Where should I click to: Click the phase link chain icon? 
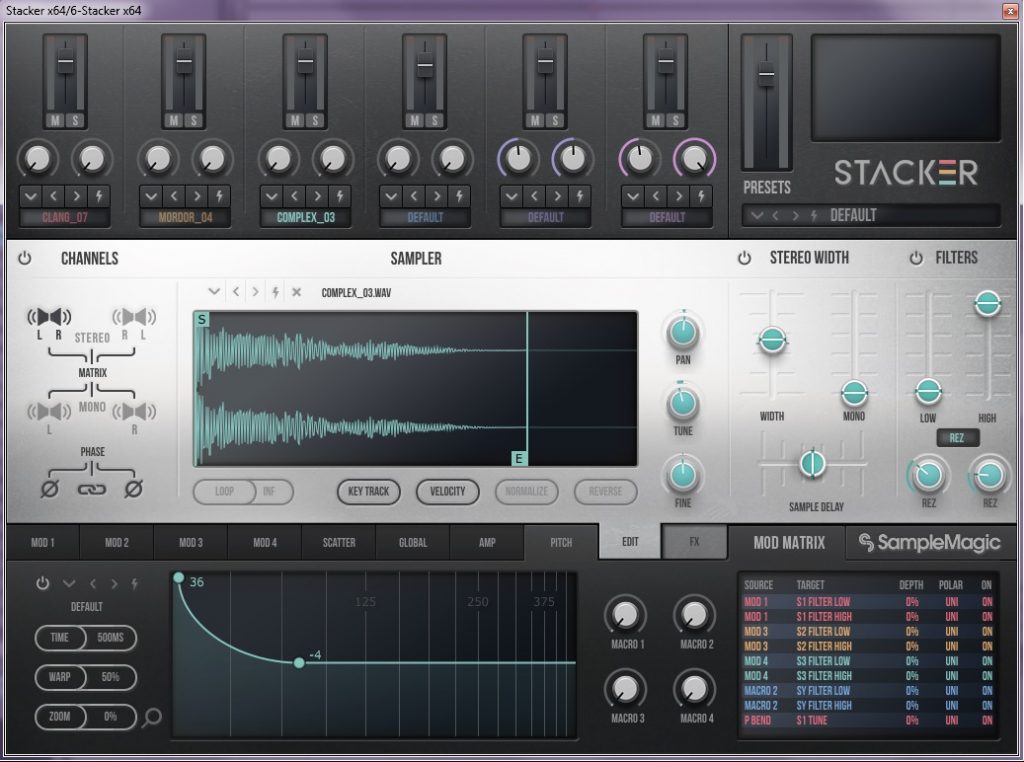[x=92, y=489]
